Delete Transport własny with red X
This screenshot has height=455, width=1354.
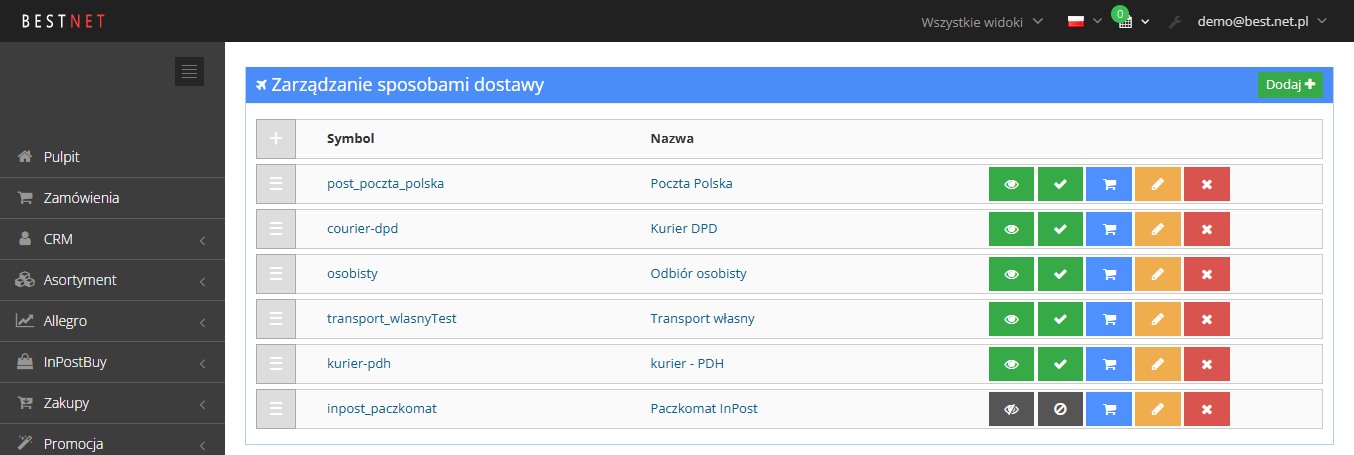(1207, 319)
